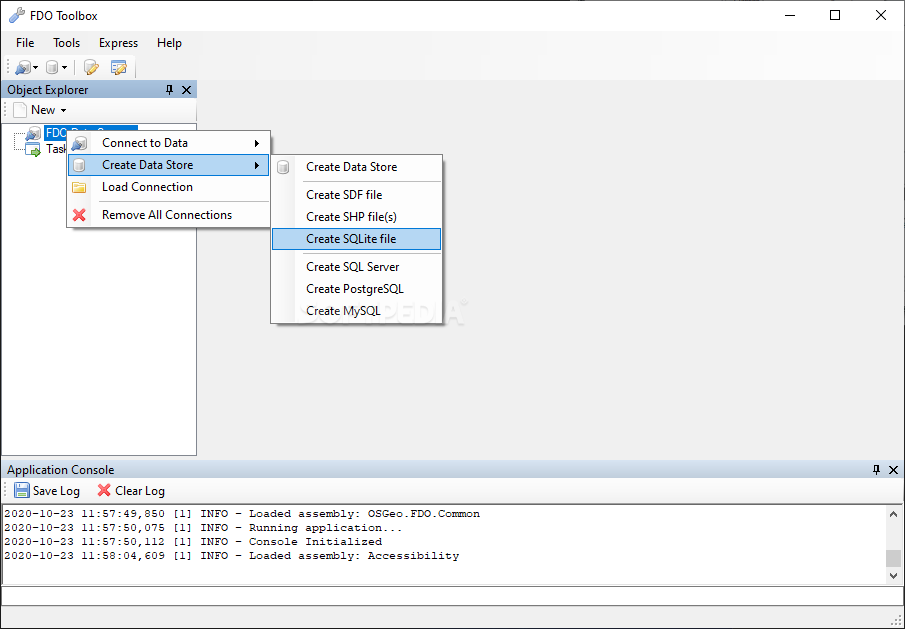Click the New document icon in Object Explorer
The height and width of the screenshot is (629, 905).
coord(20,110)
